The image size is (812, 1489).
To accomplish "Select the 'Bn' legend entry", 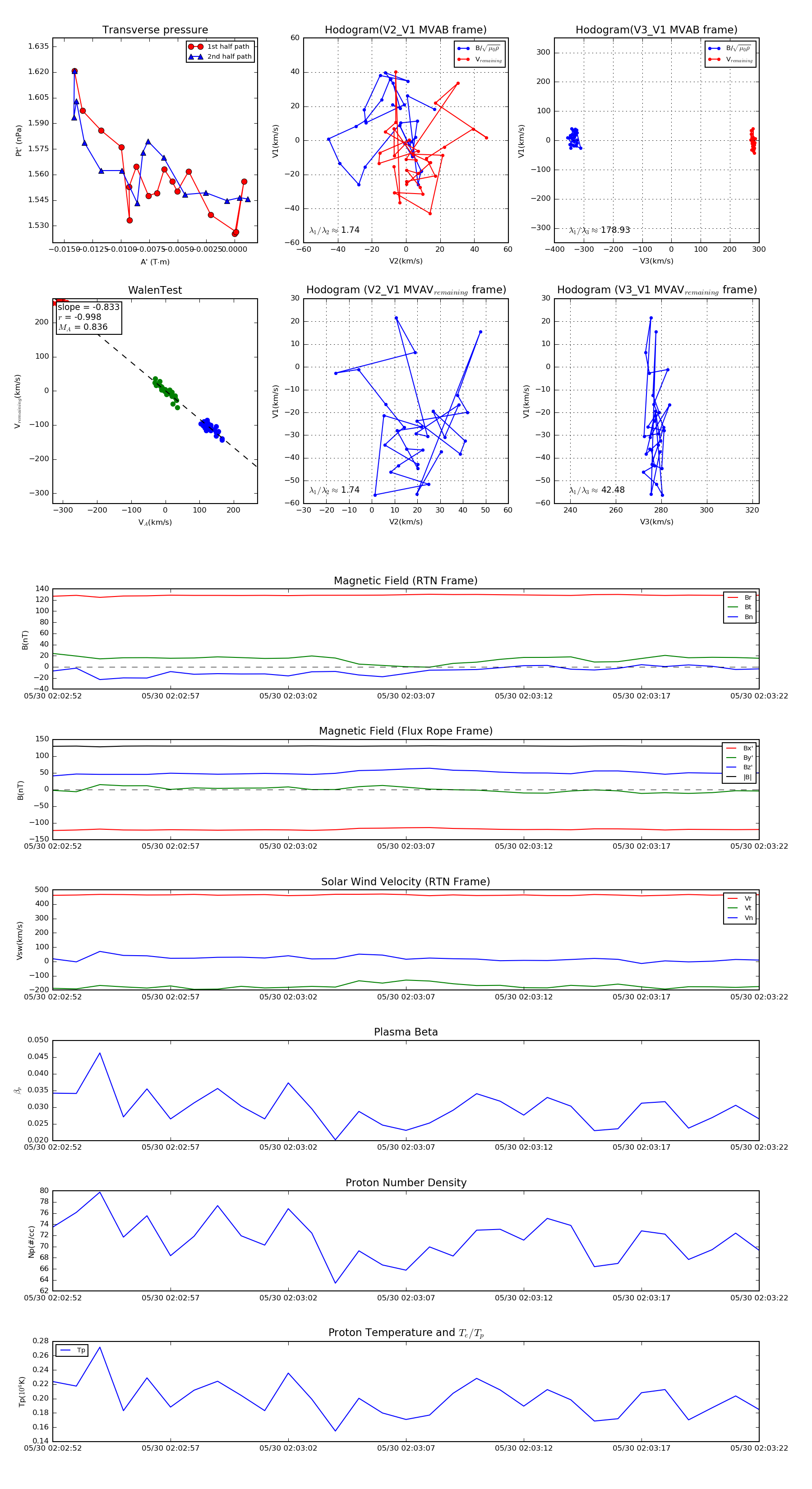I will tap(740, 617).
